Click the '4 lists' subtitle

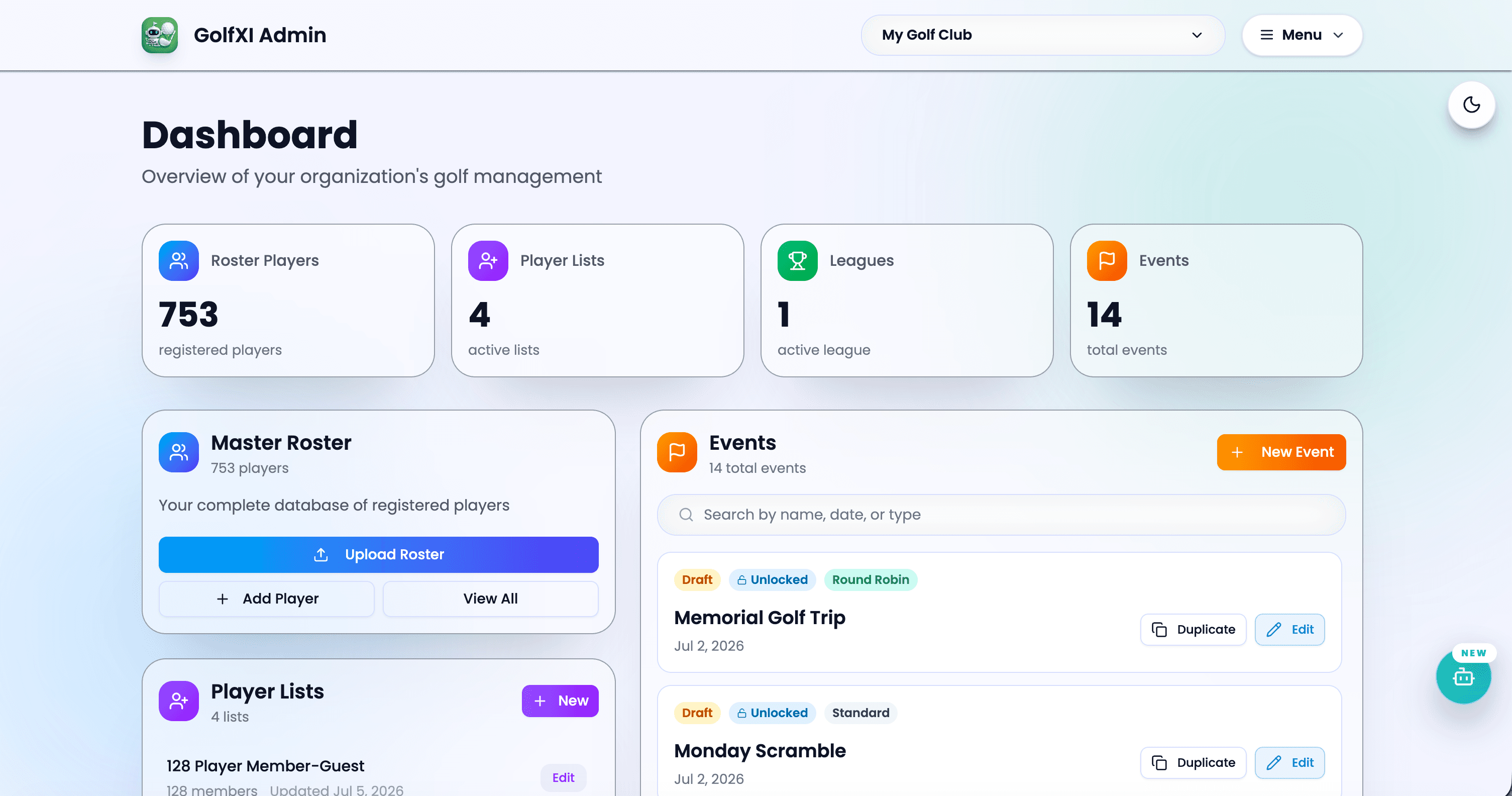point(230,717)
